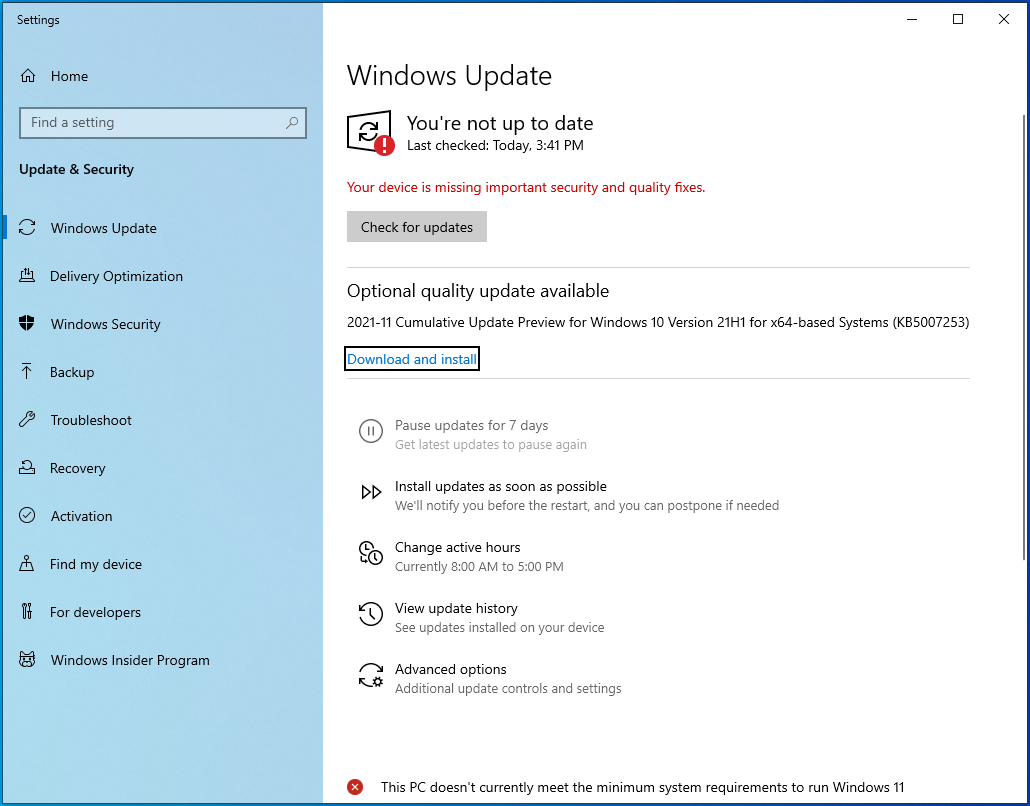Open Troubleshoot via its wrench icon

28,420
